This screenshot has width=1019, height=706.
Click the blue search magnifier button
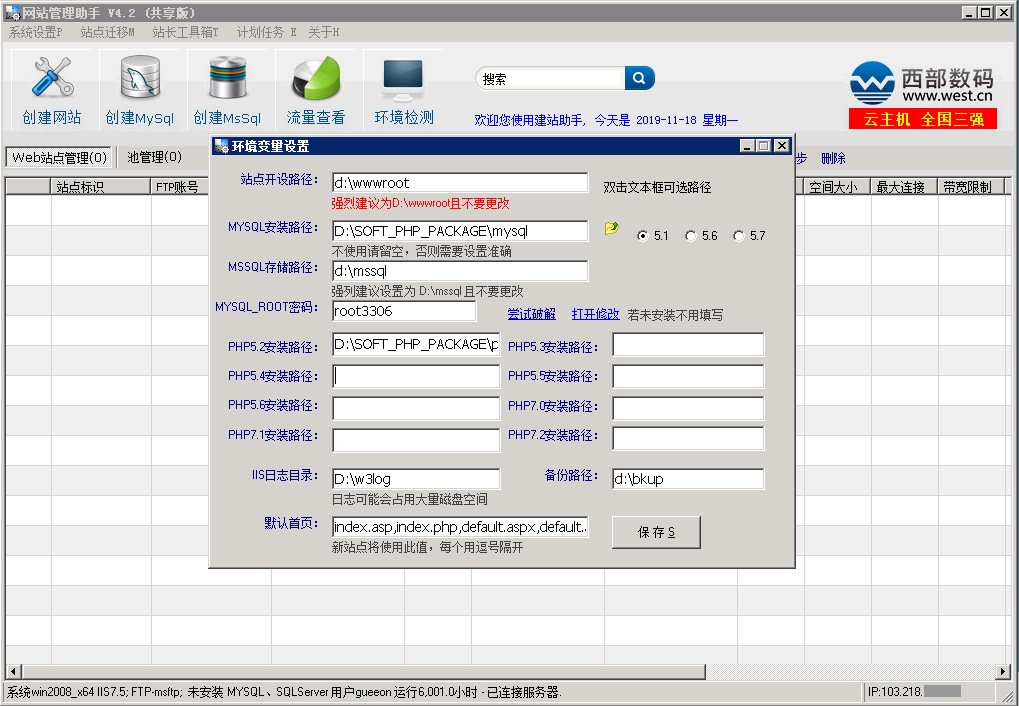[640, 78]
